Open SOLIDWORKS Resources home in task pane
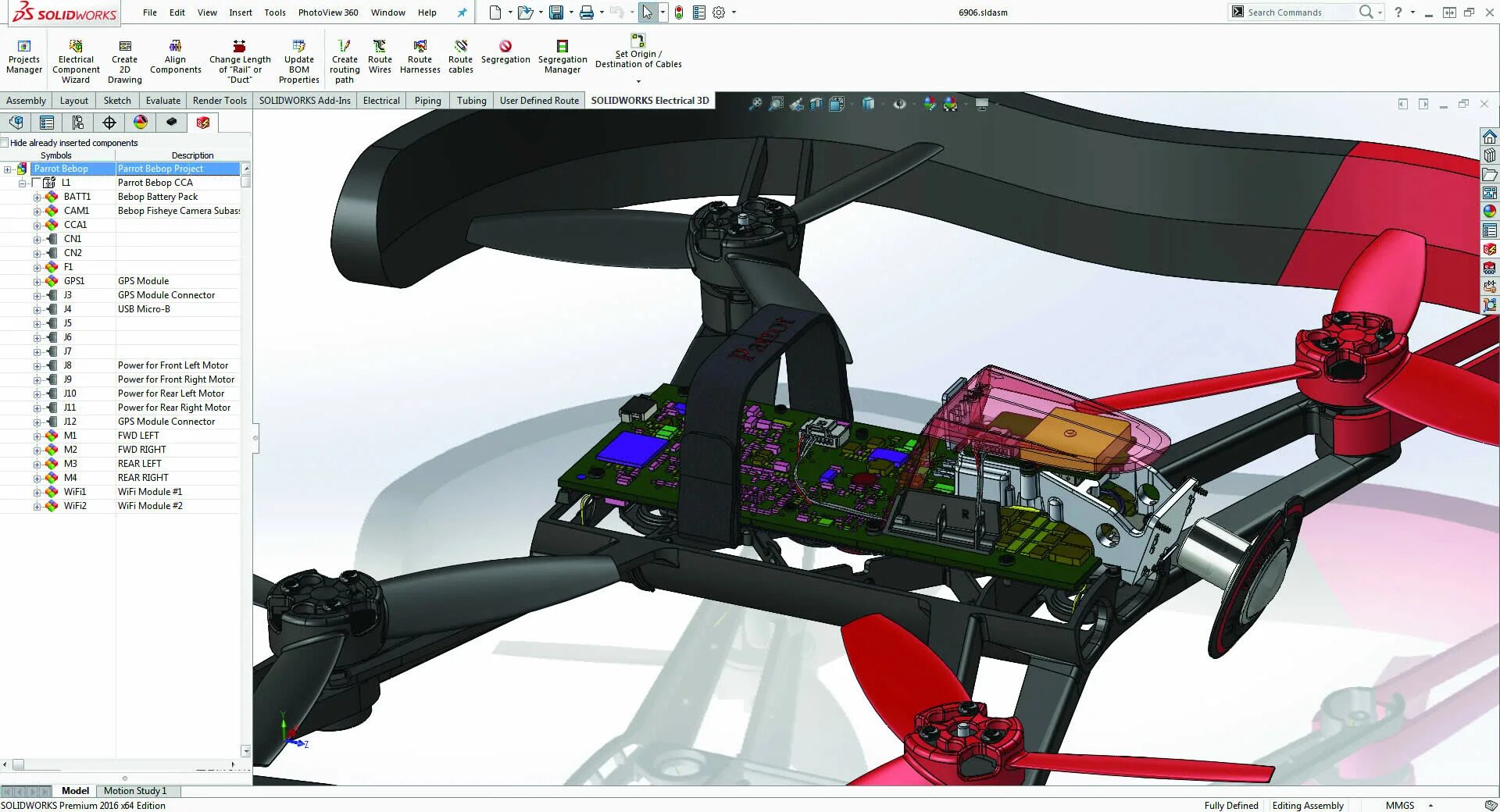Screen dimensions: 1500x812 pos(1490,137)
